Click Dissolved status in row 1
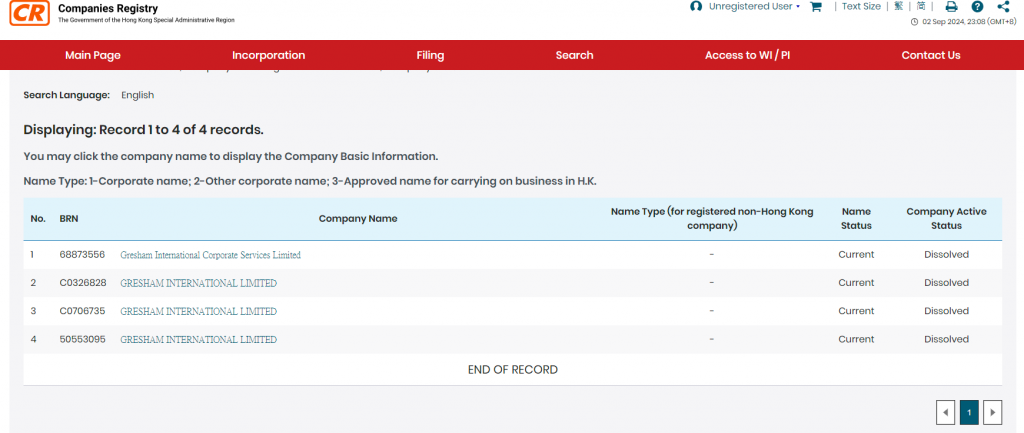 [946, 255]
